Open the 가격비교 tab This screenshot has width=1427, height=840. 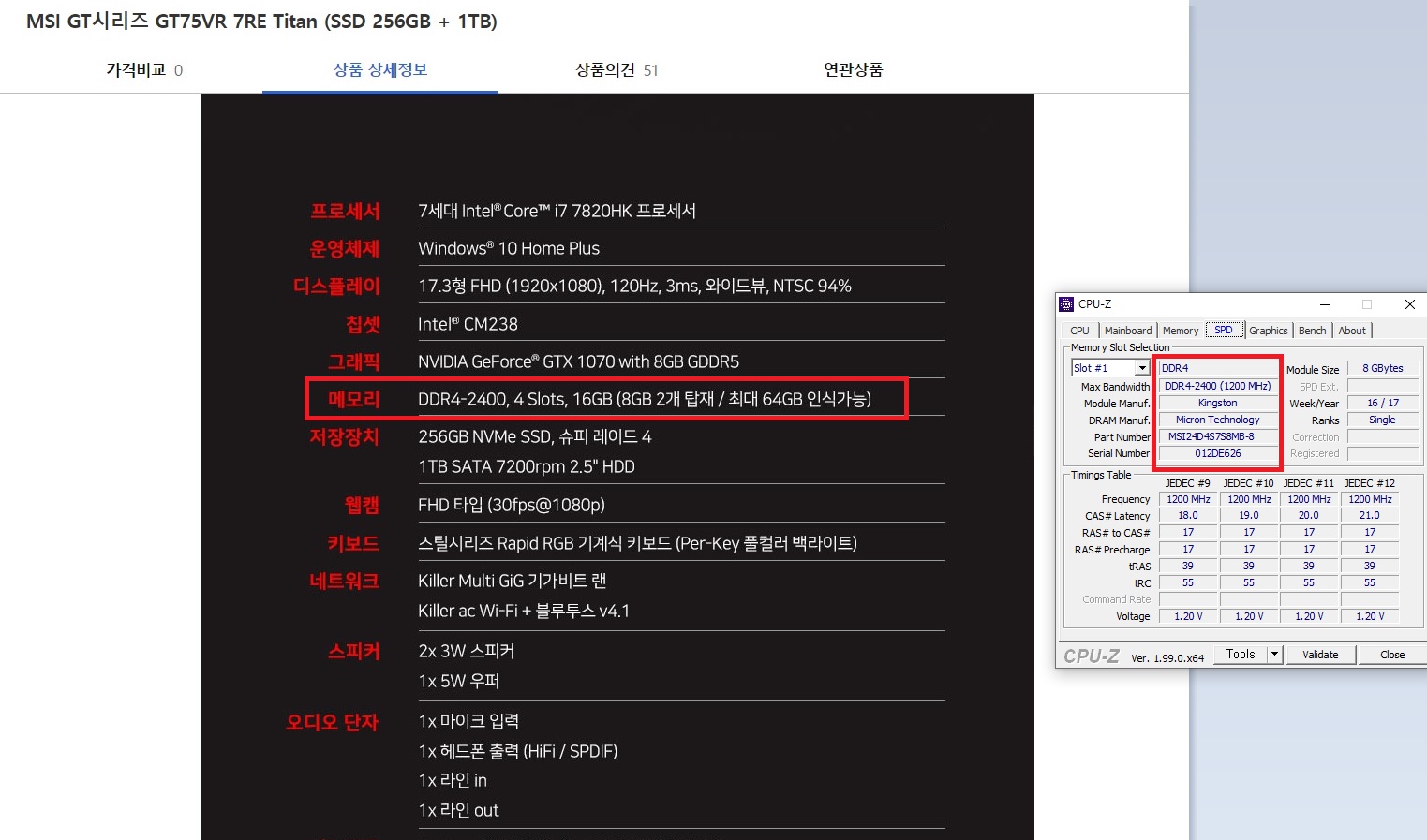tap(144, 70)
